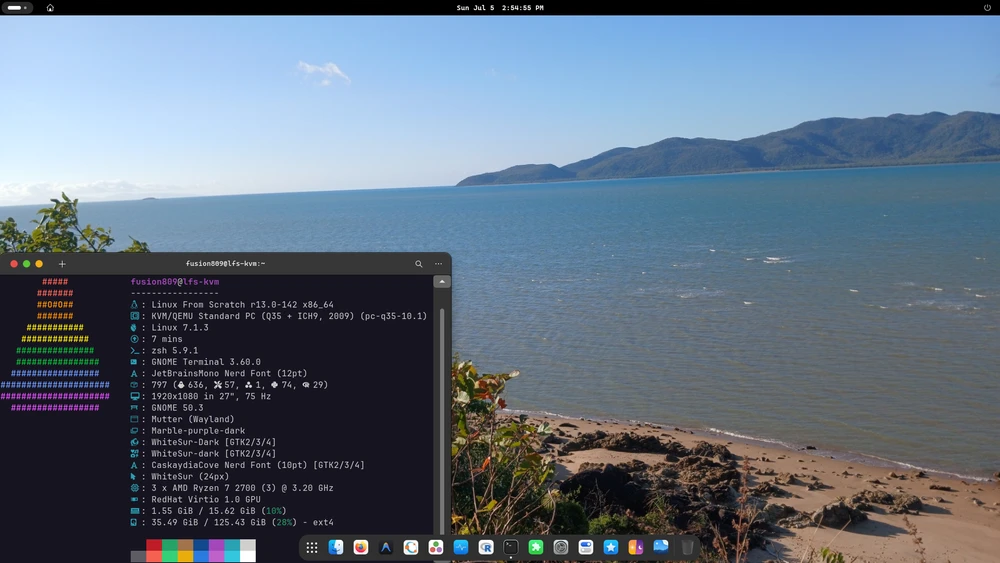Open the blue star software store icon
Viewport: 1000px width, 563px height.
click(x=611, y=547)
